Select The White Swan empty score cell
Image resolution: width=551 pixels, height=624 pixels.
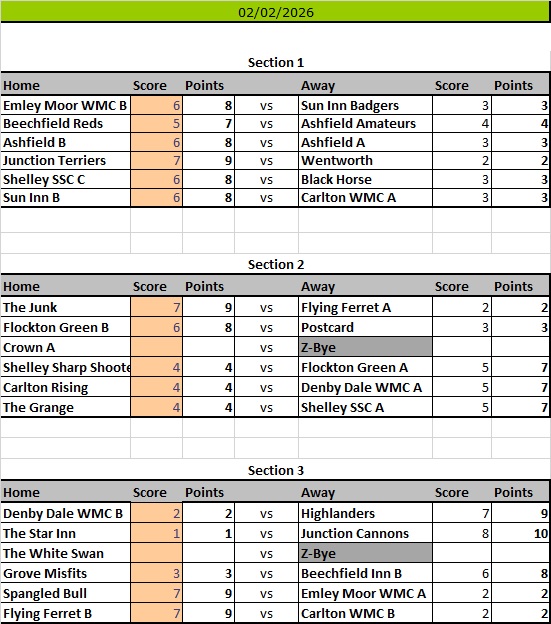(x=156, y=554)
